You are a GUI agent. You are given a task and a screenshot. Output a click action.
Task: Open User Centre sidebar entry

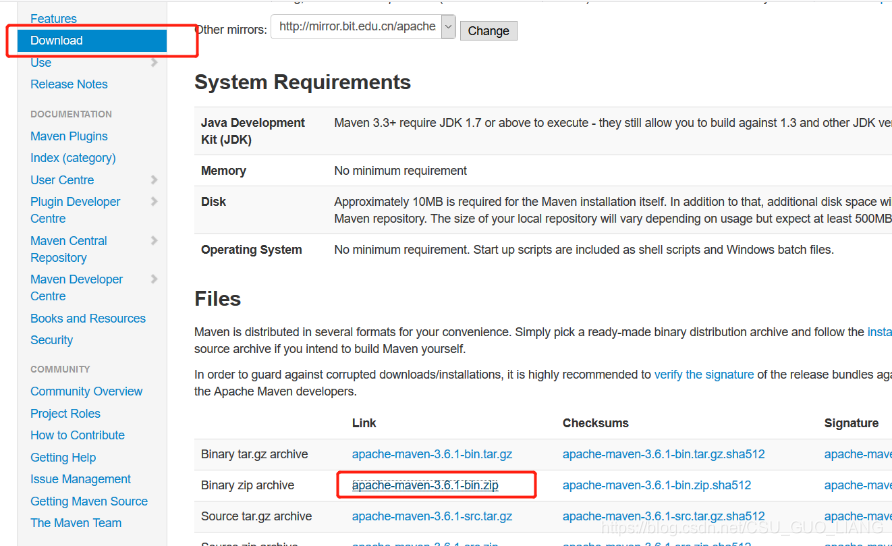click(x=62, y=180)
